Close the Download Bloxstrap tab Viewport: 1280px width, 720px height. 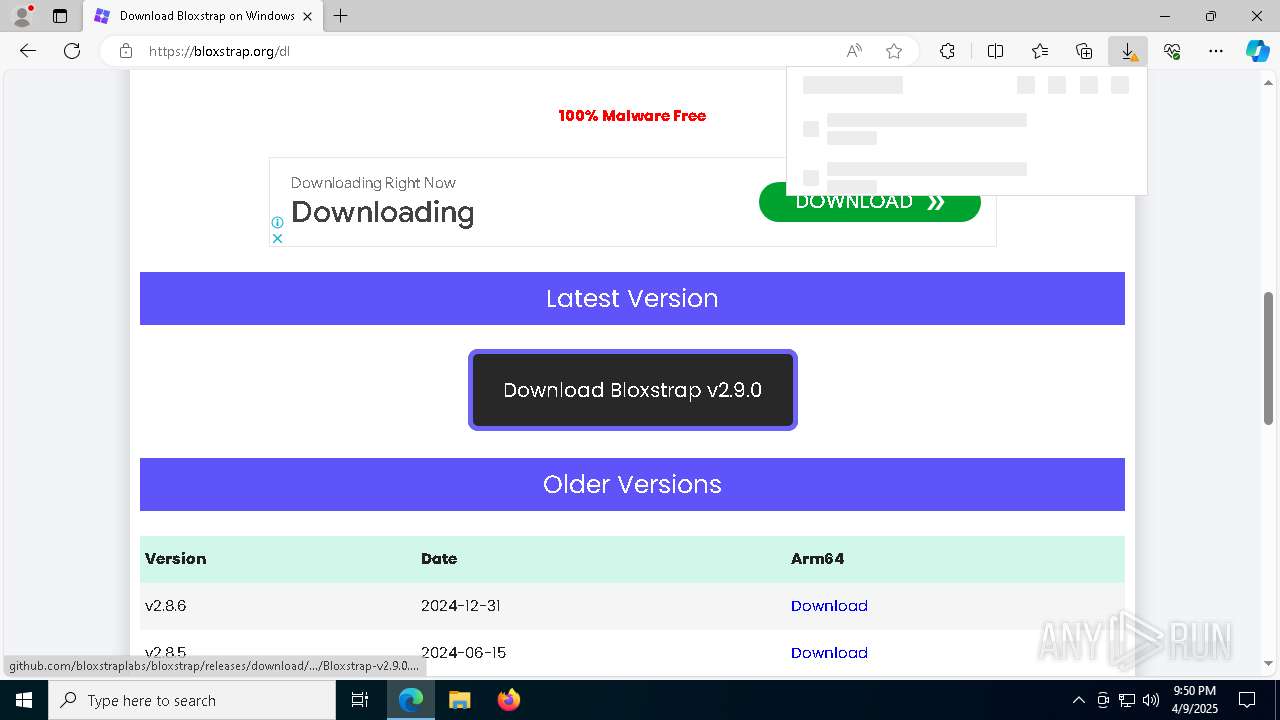point(308,16)
